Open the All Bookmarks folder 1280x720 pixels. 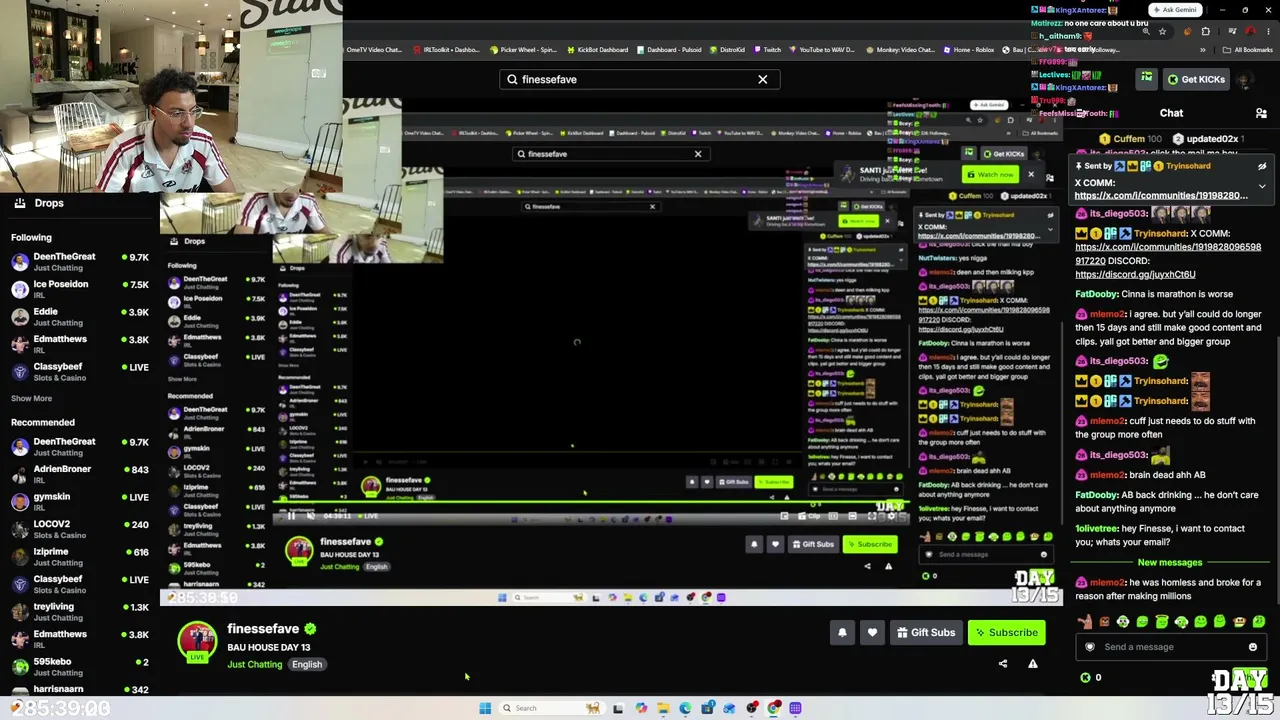pos(1247,50)
